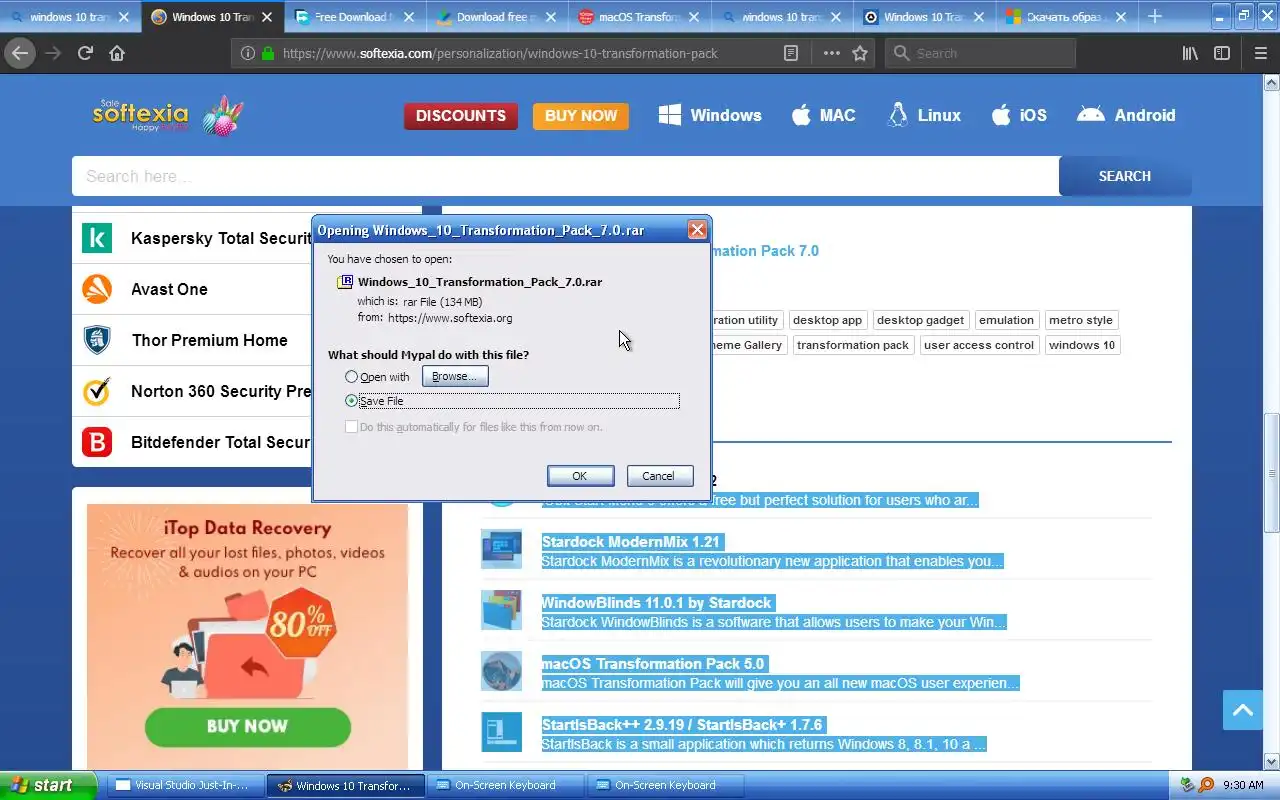1280x800 pixels.
Task: Bookmark this page with the star
Action: pyautogui.click(x=860, y=53)
